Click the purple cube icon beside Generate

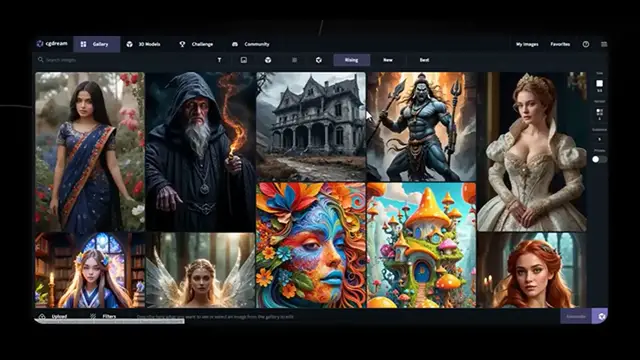(x=600, y=316)
